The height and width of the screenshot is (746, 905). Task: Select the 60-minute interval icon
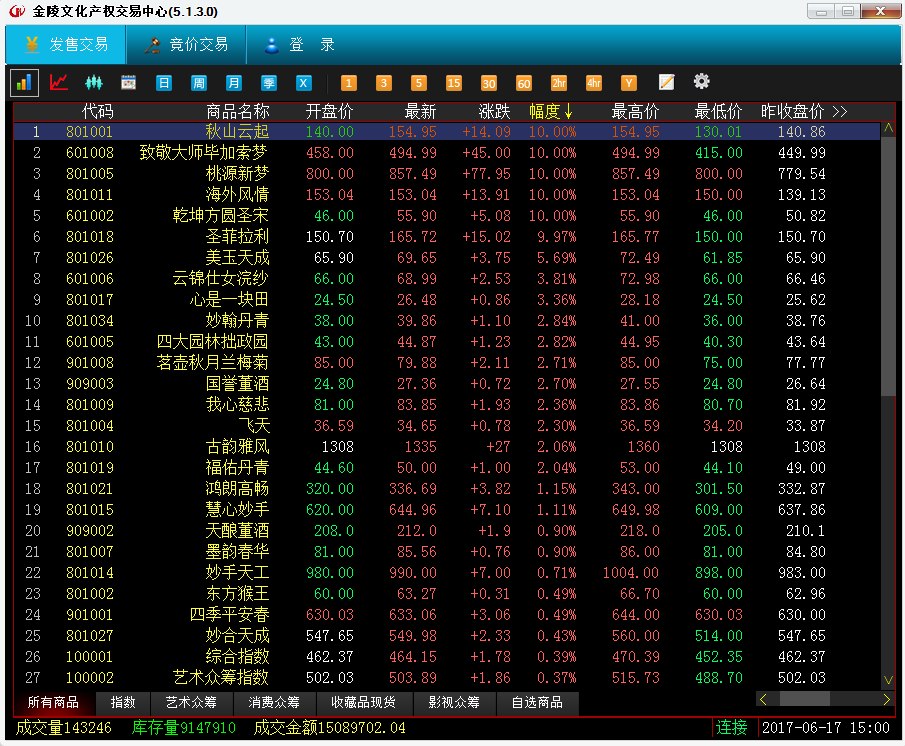(524, 83)
